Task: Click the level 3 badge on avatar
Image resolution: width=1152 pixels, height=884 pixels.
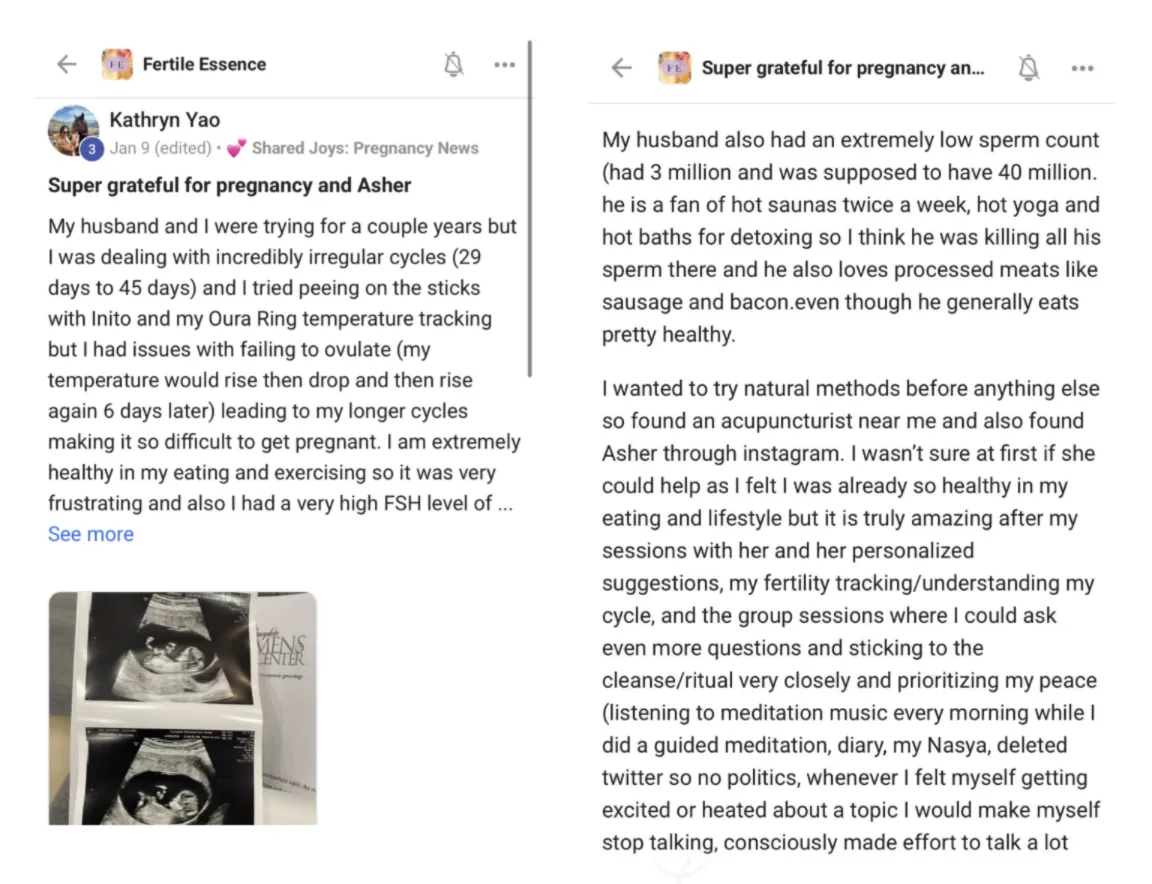Action: (x=91, y=150)
